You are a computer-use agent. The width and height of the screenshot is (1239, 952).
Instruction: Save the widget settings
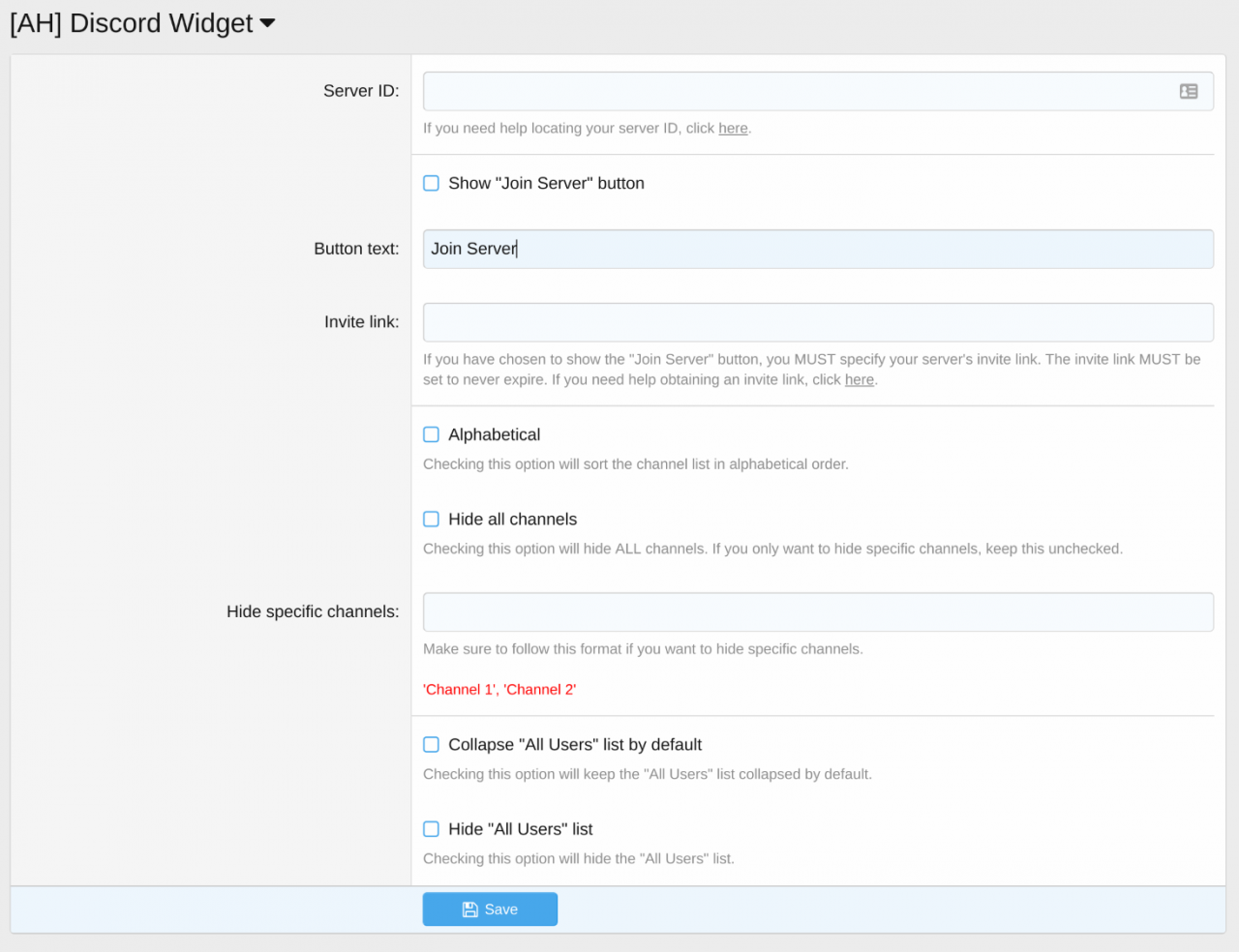tap(490, 909)
